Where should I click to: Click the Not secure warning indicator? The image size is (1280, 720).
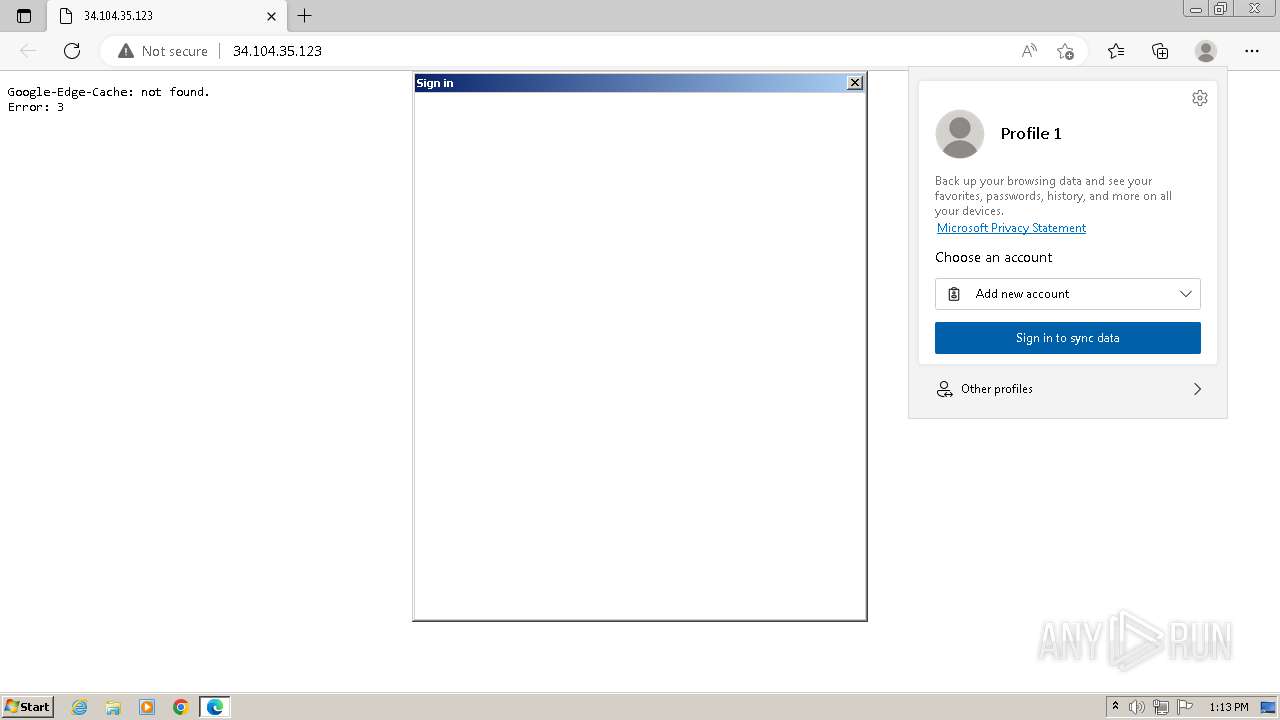coord(163,51)
